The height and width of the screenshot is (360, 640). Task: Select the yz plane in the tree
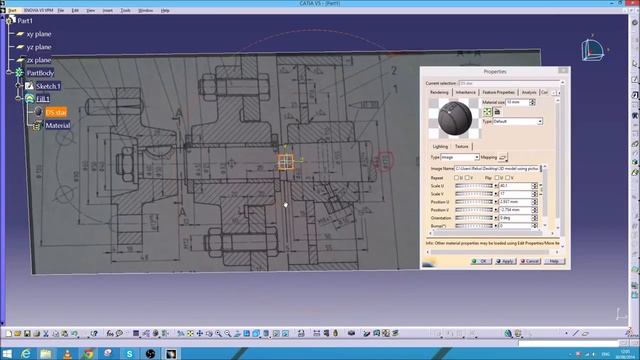39,47
